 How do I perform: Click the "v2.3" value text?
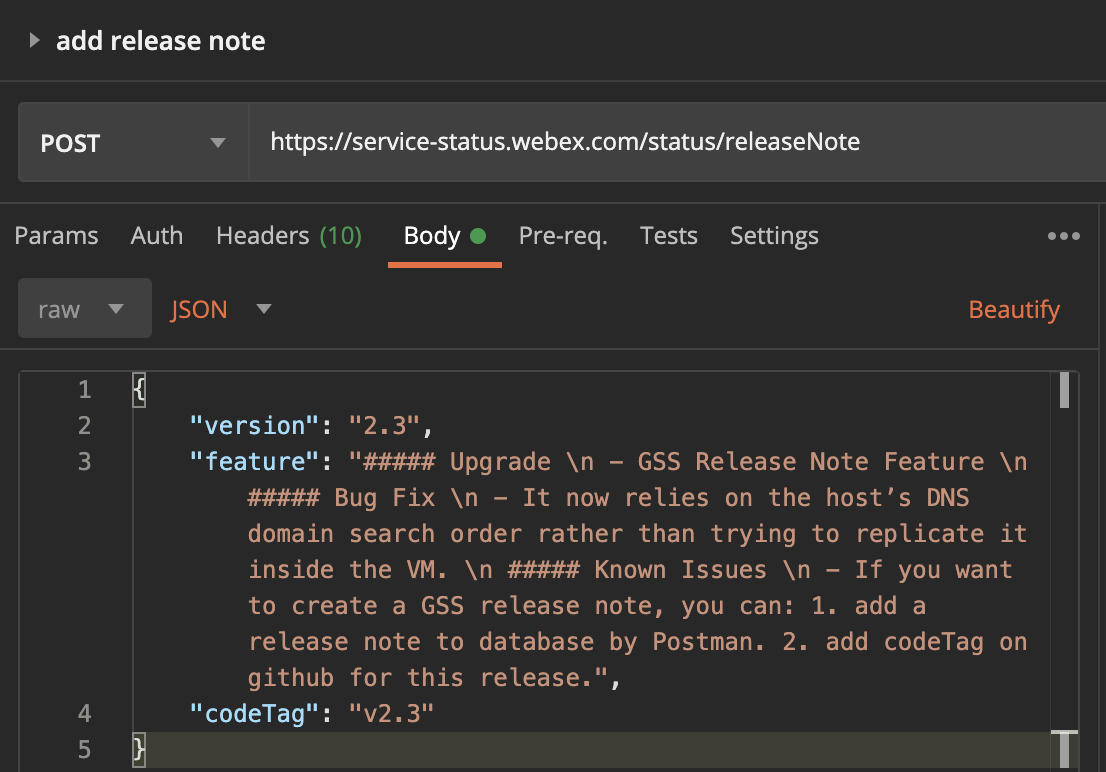tap(391, 713)
